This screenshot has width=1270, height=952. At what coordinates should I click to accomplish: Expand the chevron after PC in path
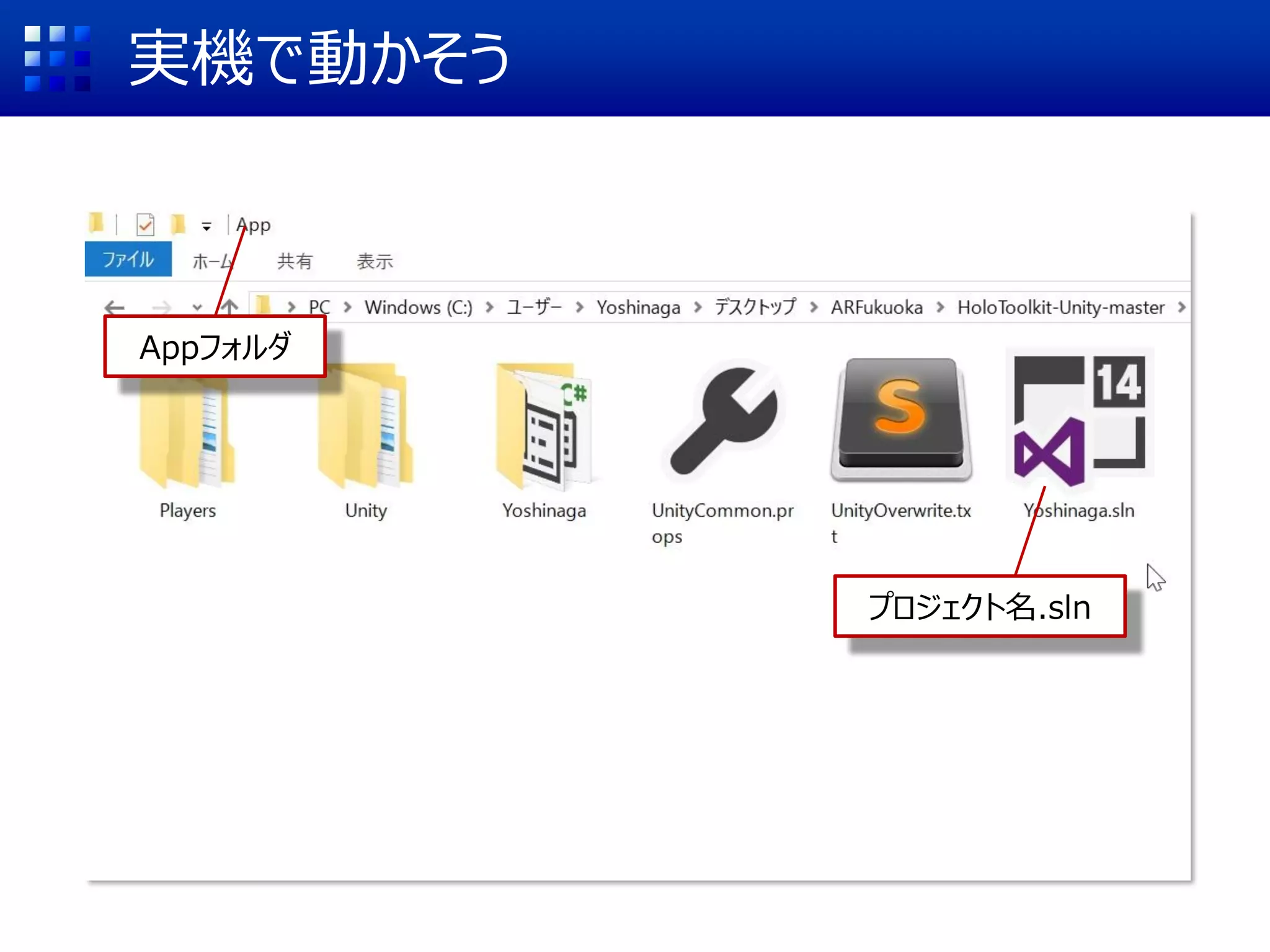click(348, 307)
